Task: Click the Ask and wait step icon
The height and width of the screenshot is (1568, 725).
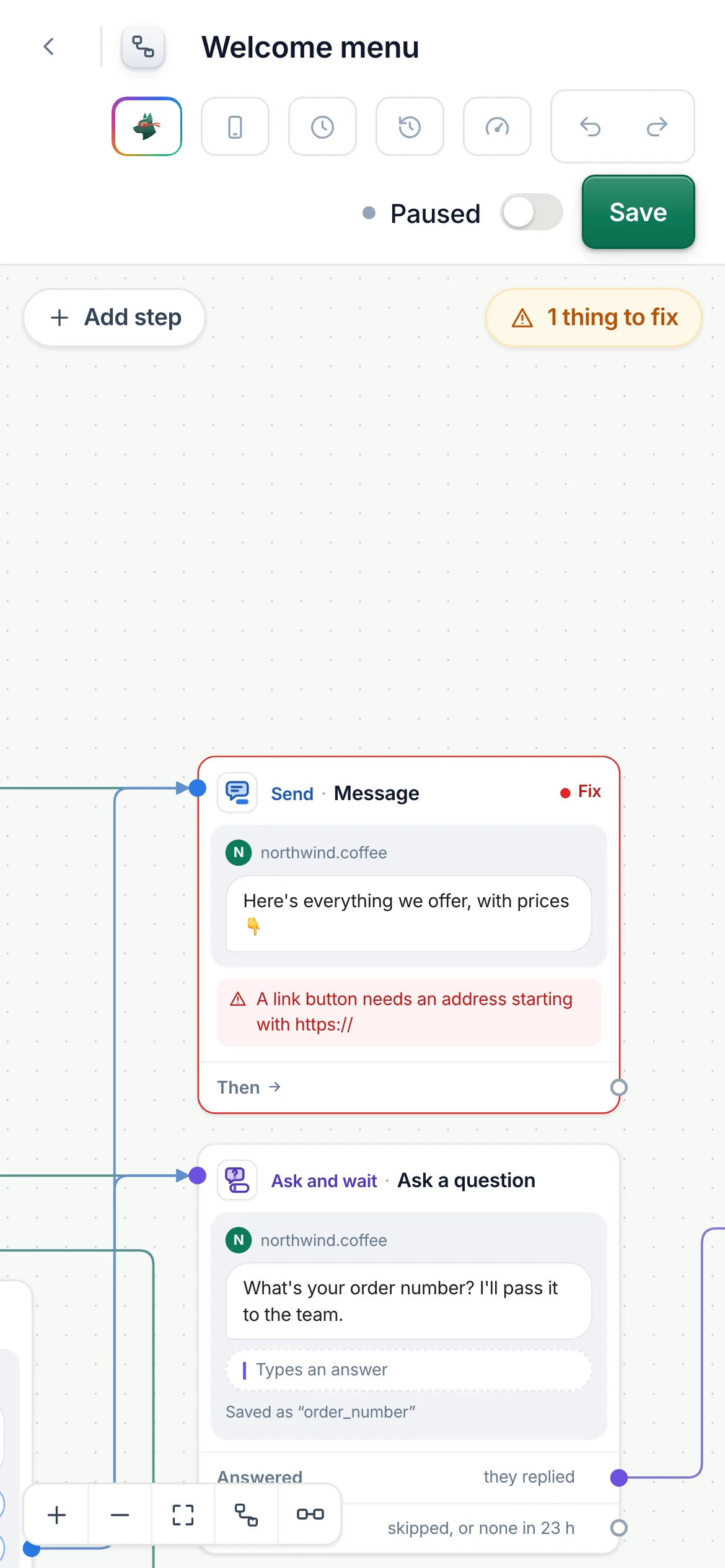Action: click(x=237, y=1180)
